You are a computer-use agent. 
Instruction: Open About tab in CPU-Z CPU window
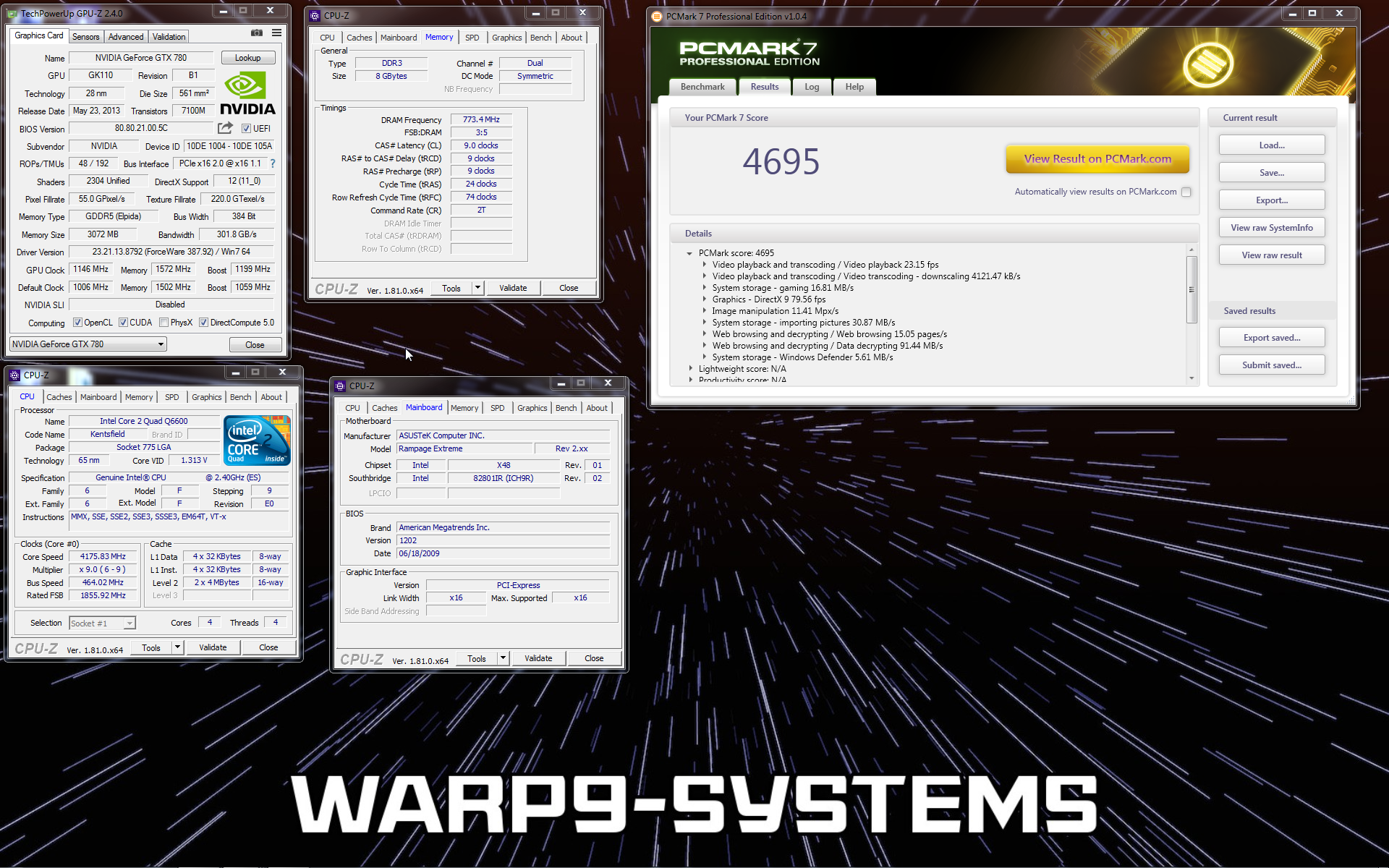tap(271, 397)
